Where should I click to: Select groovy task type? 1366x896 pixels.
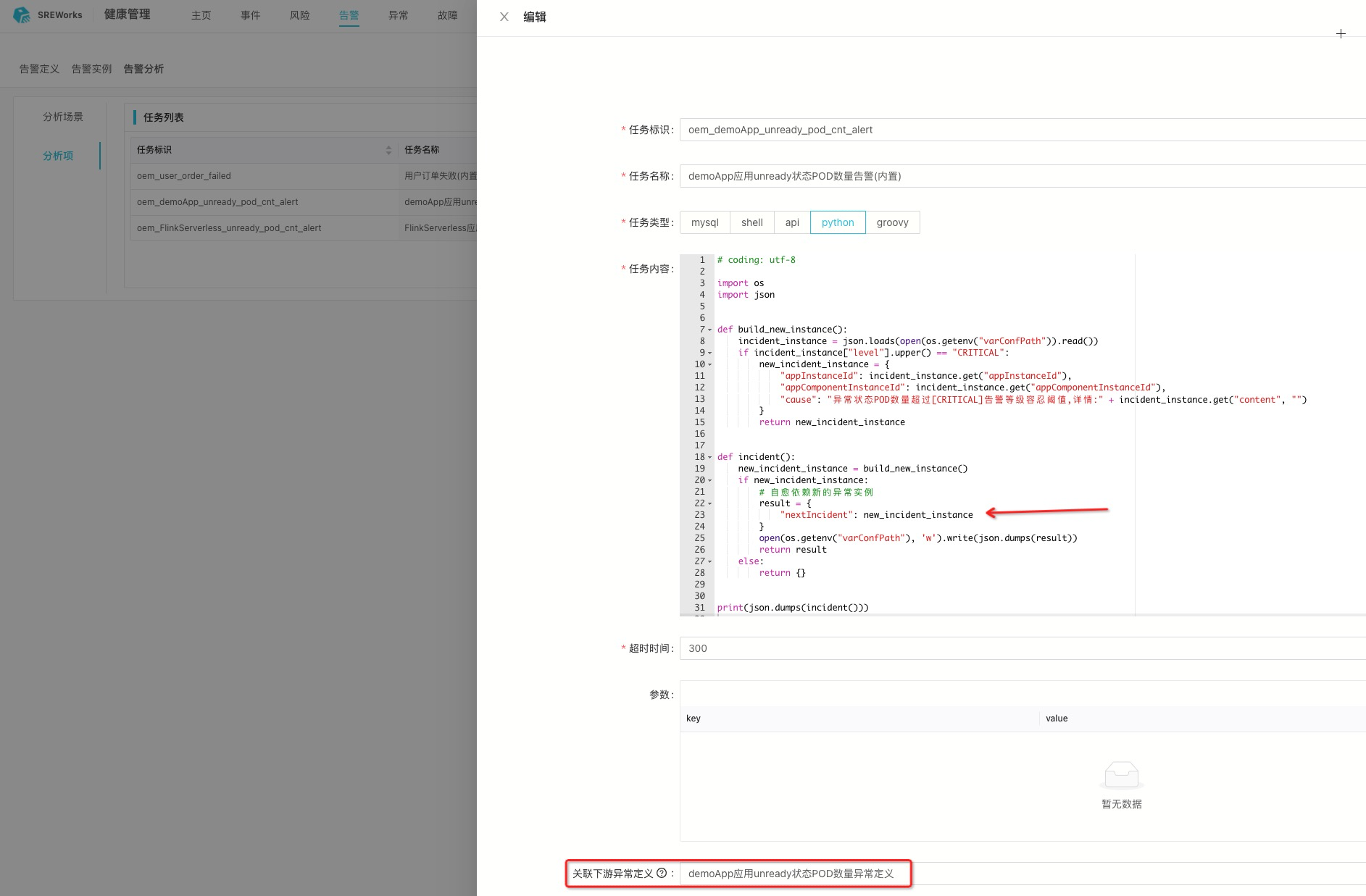892,222
